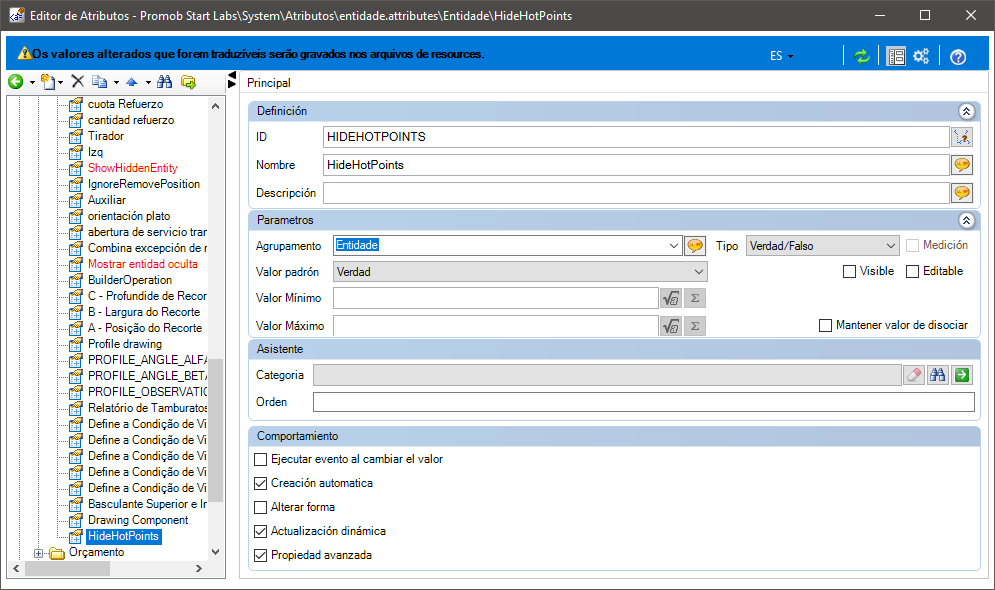The height and width of the screenshot is (590, 995).
Task: Click translation bubble icon next to Nombre field
Action: (962, 165)
